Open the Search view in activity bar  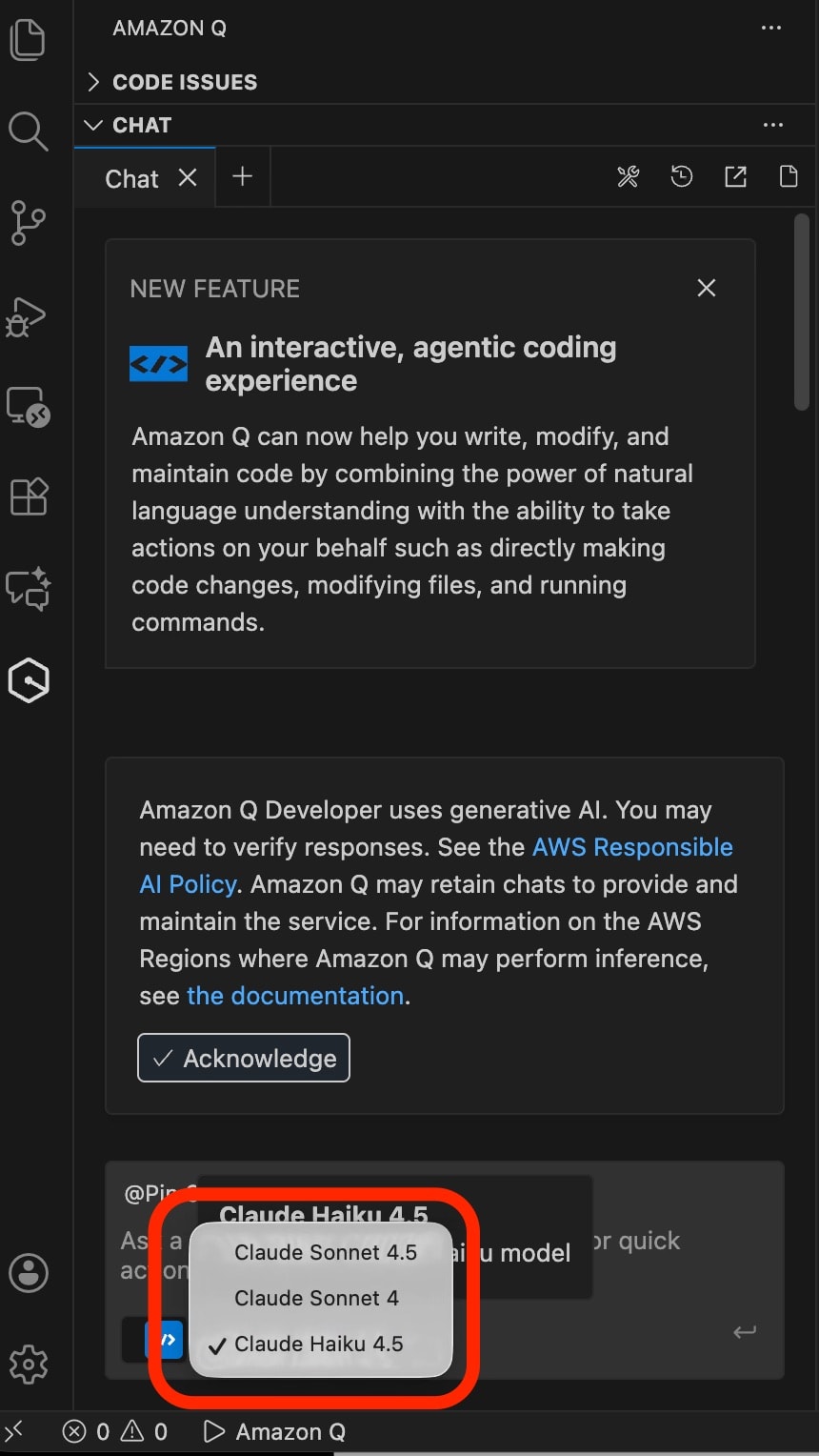click(28, 131)
